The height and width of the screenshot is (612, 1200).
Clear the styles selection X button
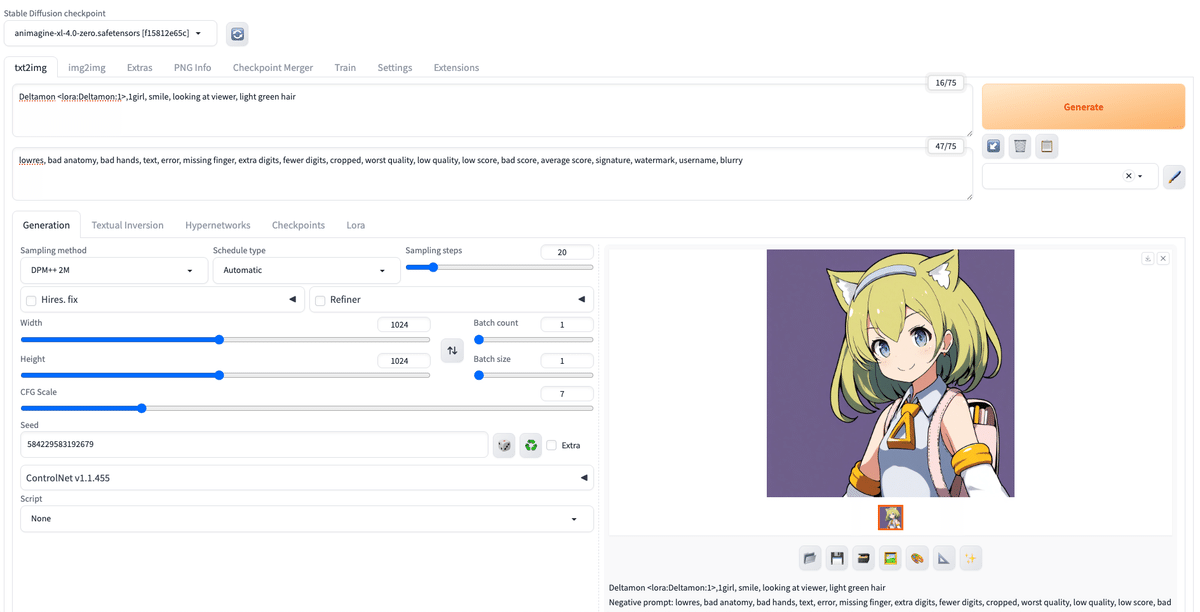(1129, 176)
